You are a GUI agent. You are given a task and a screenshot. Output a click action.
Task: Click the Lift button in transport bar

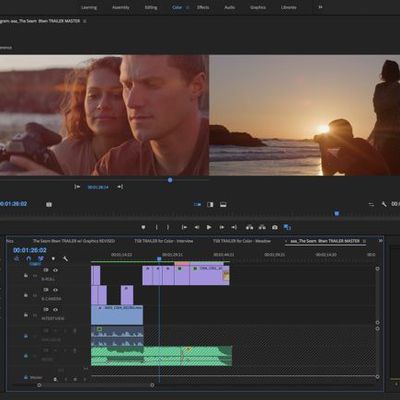249,227
